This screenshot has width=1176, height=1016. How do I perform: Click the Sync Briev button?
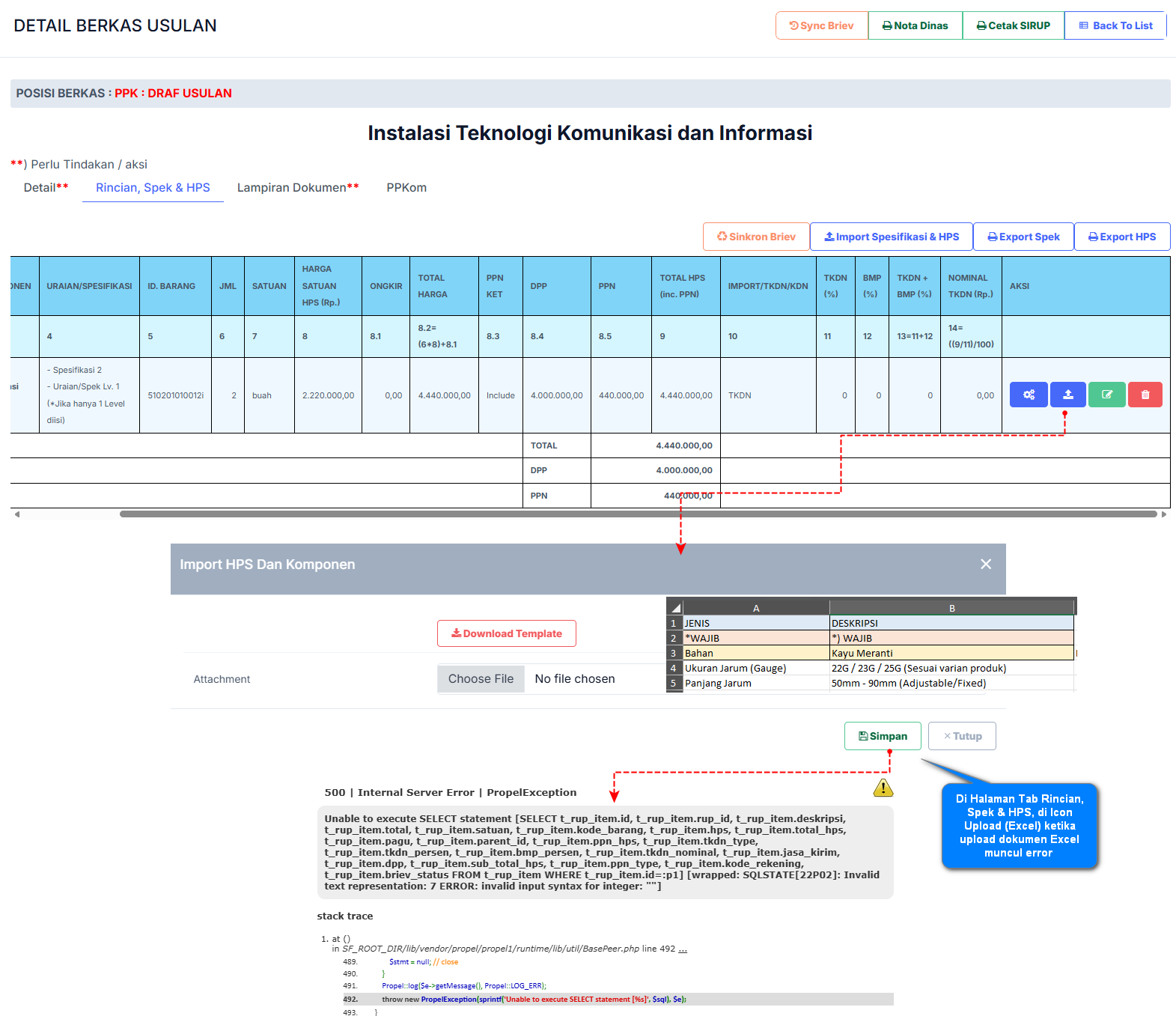821,25
